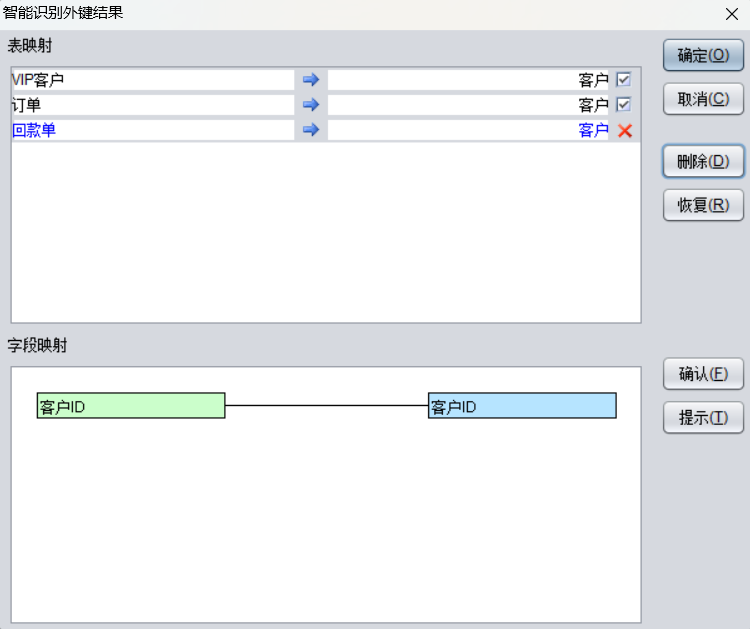Close the 智能识别外键结果 dialog
The height and width of the screenshot is (629, 750).
731,14
